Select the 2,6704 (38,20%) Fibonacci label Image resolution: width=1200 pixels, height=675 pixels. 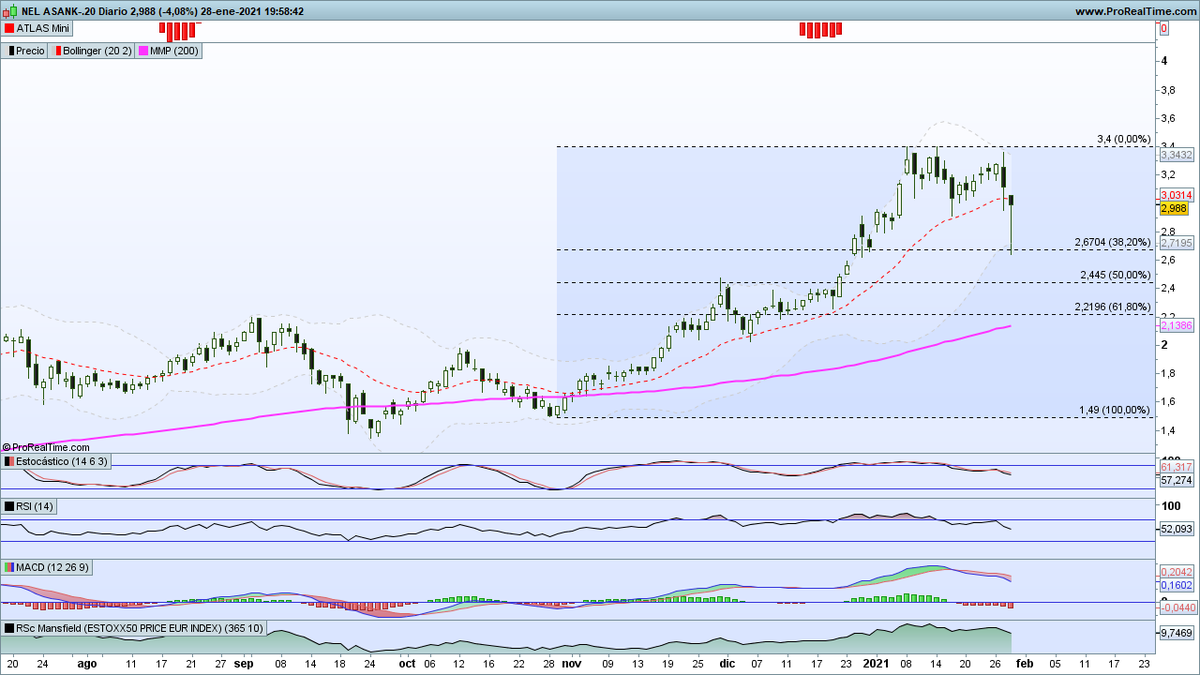point(1113,242)
